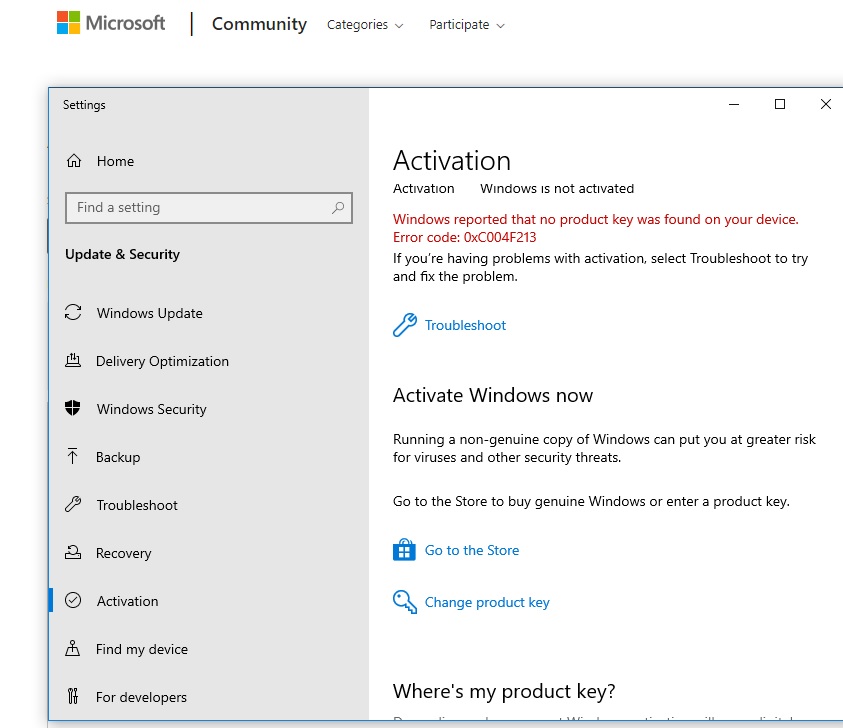Open the Community link in header
The image size is (843, 728).
pyautogui.click(x=259, y=24)
